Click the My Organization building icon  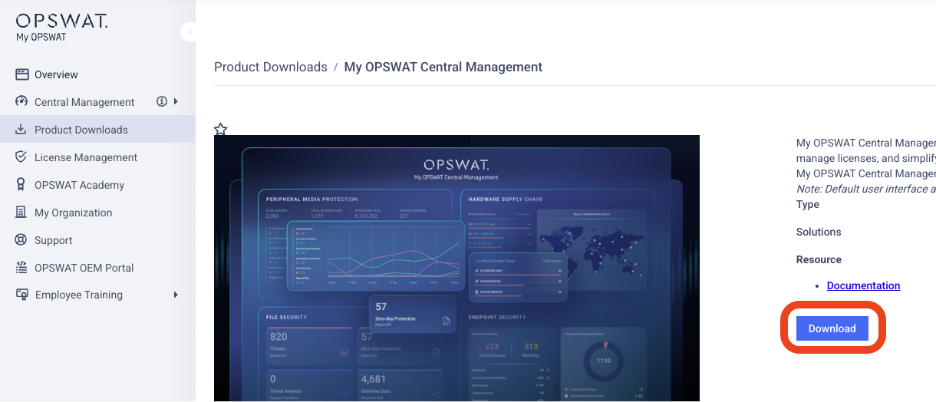[21, 212]
